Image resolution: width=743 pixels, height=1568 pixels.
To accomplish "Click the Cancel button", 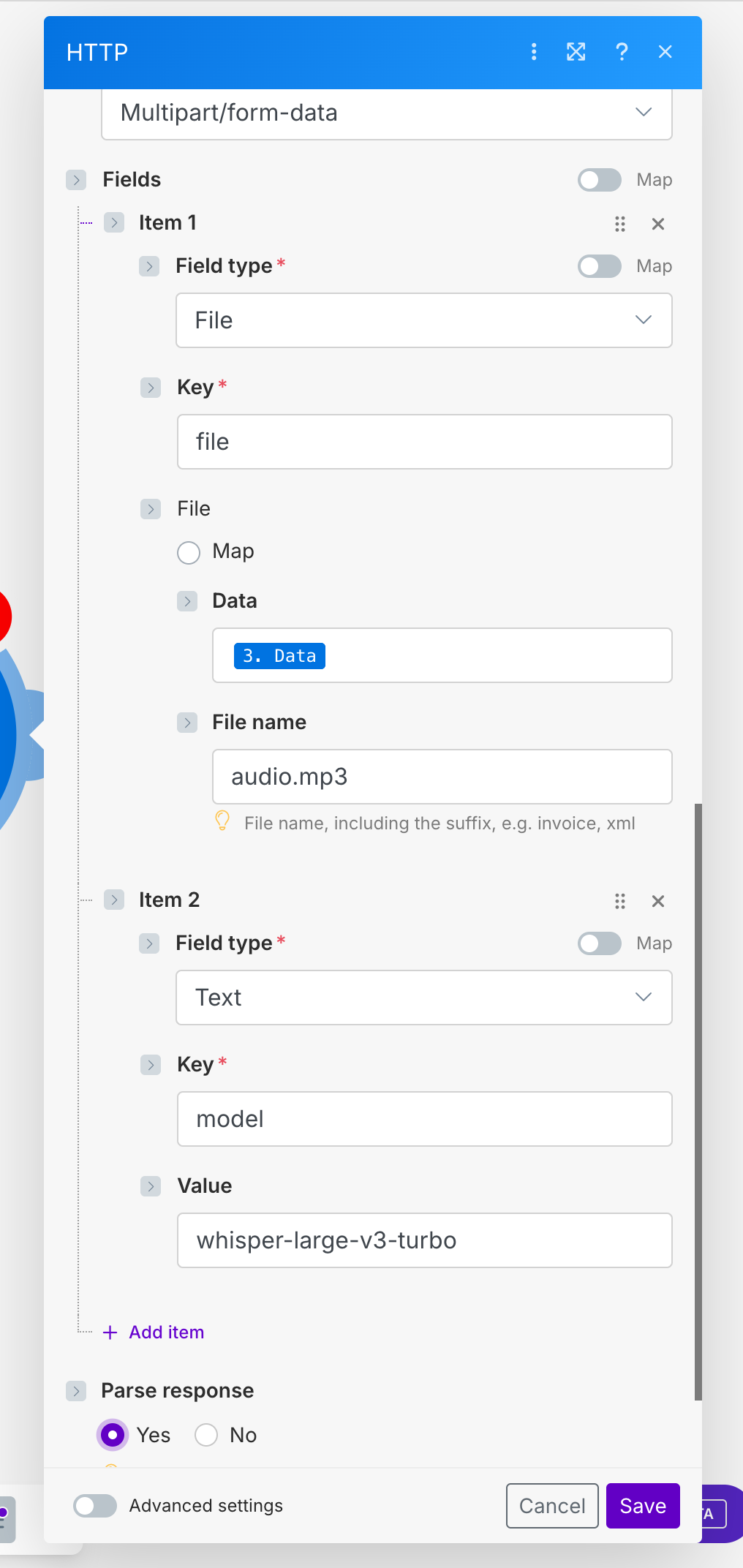I will 552,1506.
